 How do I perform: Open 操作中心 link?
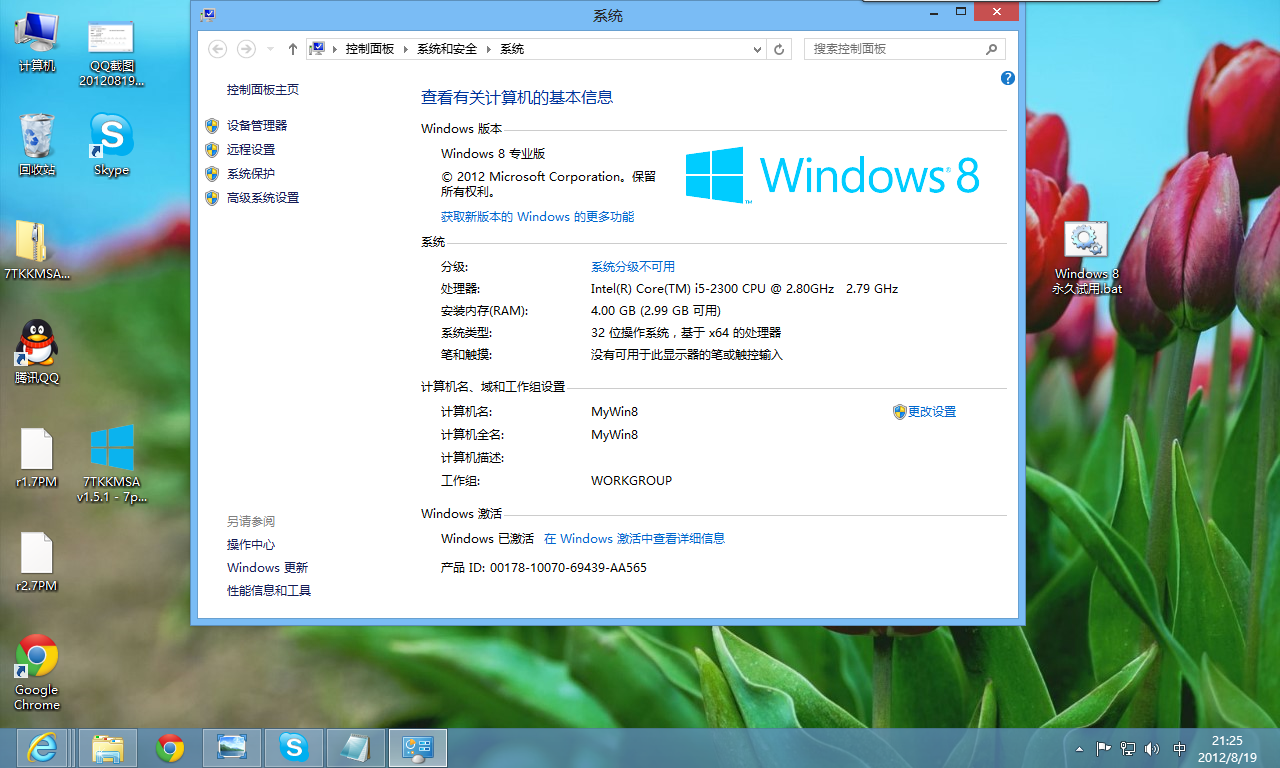[251, 544]
